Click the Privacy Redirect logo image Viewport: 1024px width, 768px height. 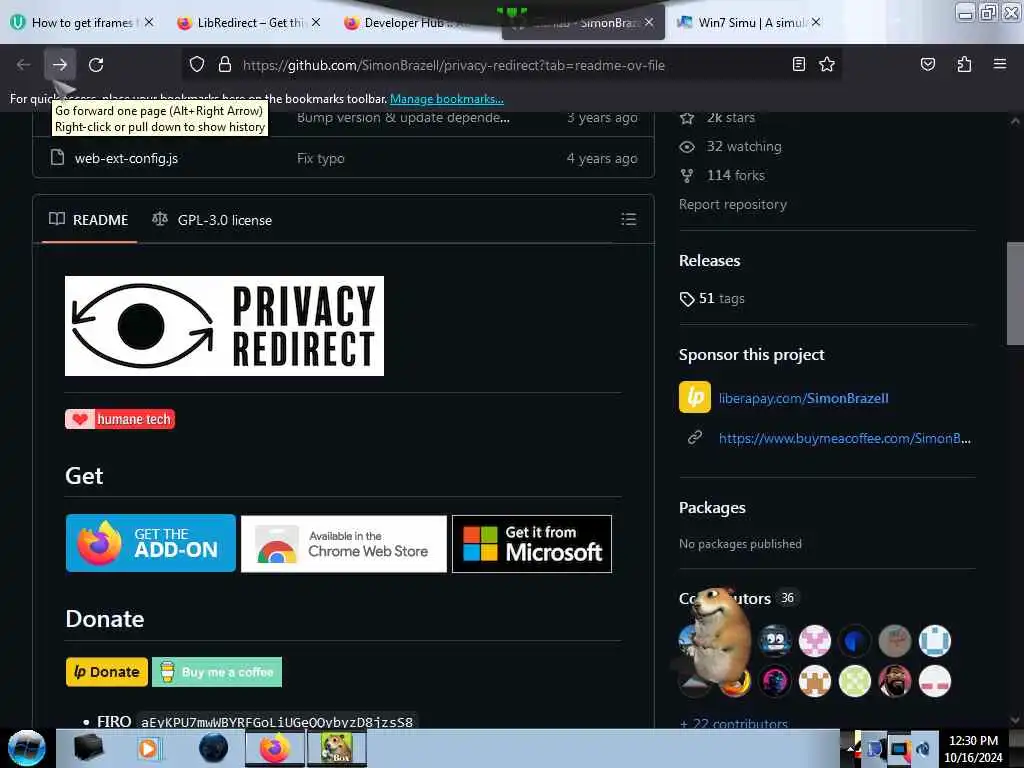click(224, 326)
